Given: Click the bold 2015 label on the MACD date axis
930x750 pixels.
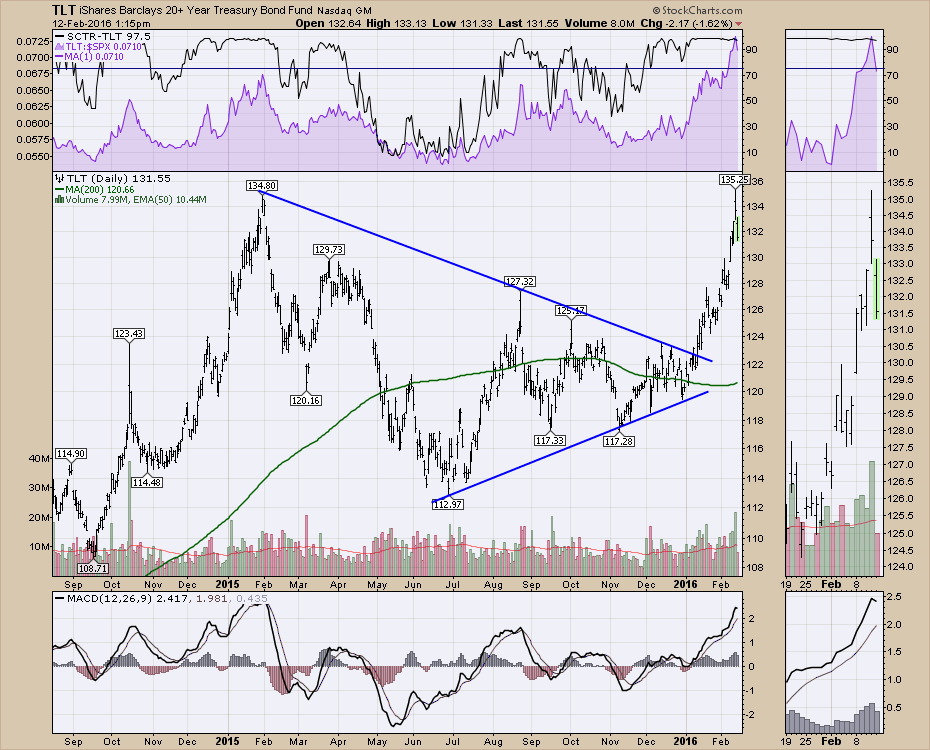Looking at the screenshot, I should tap(227, 741).
